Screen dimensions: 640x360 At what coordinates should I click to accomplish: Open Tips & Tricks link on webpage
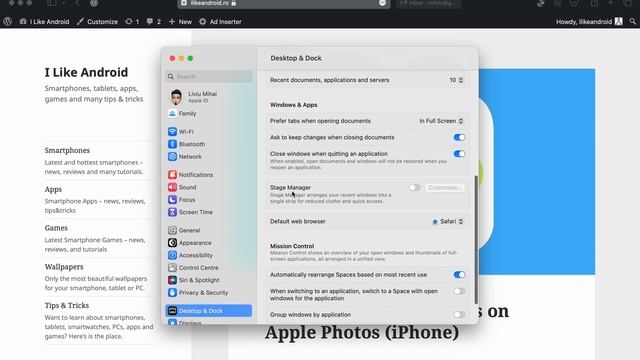pos(67,305)
